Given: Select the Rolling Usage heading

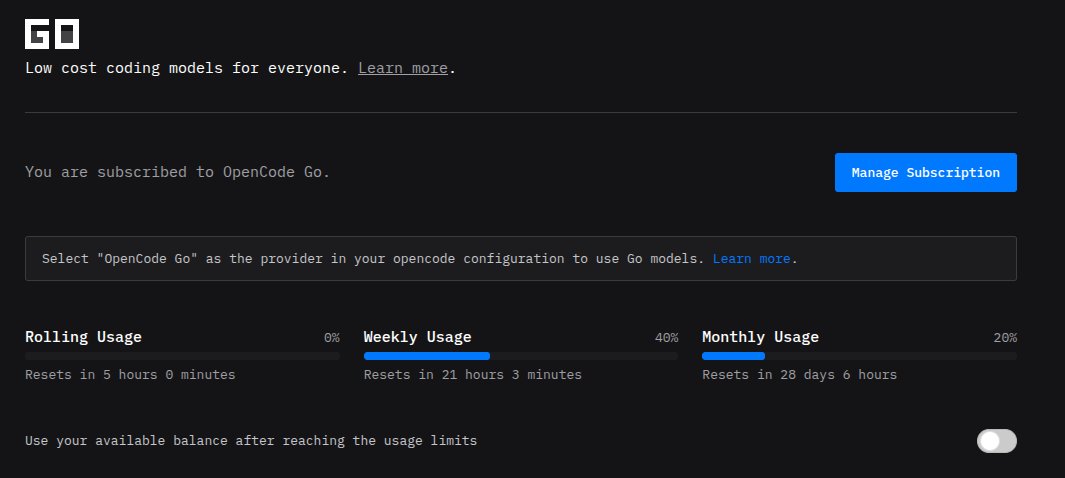Looking at the screenshot, I should click(x=84, y=337).
